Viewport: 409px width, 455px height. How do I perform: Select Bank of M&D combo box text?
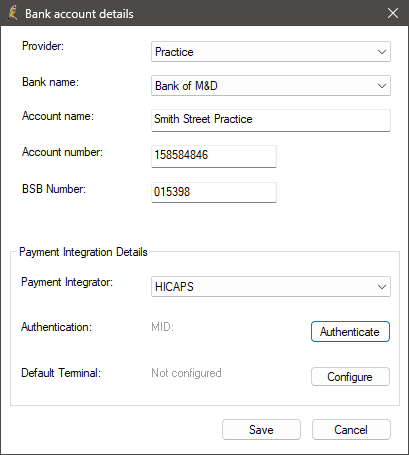(x=186, y=86)
